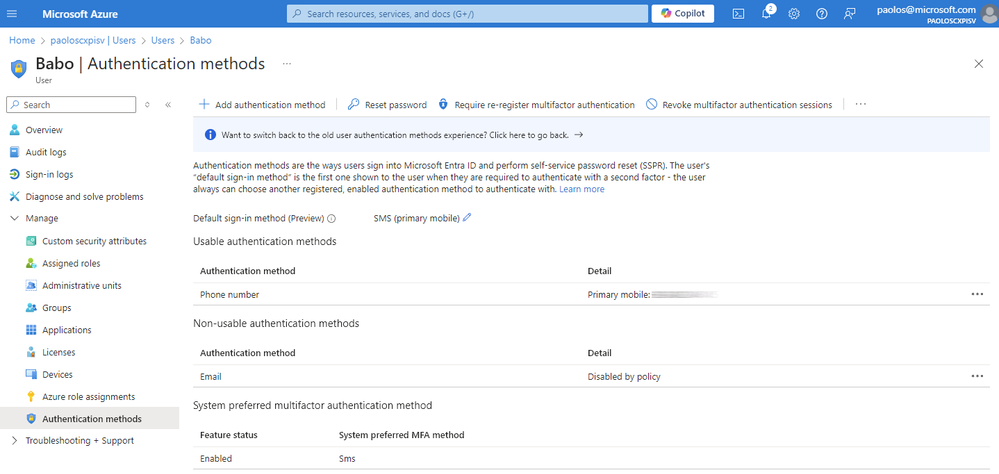The image size is (999, 474).
Task: Click the Copilot button
Action: coord(682,13)
